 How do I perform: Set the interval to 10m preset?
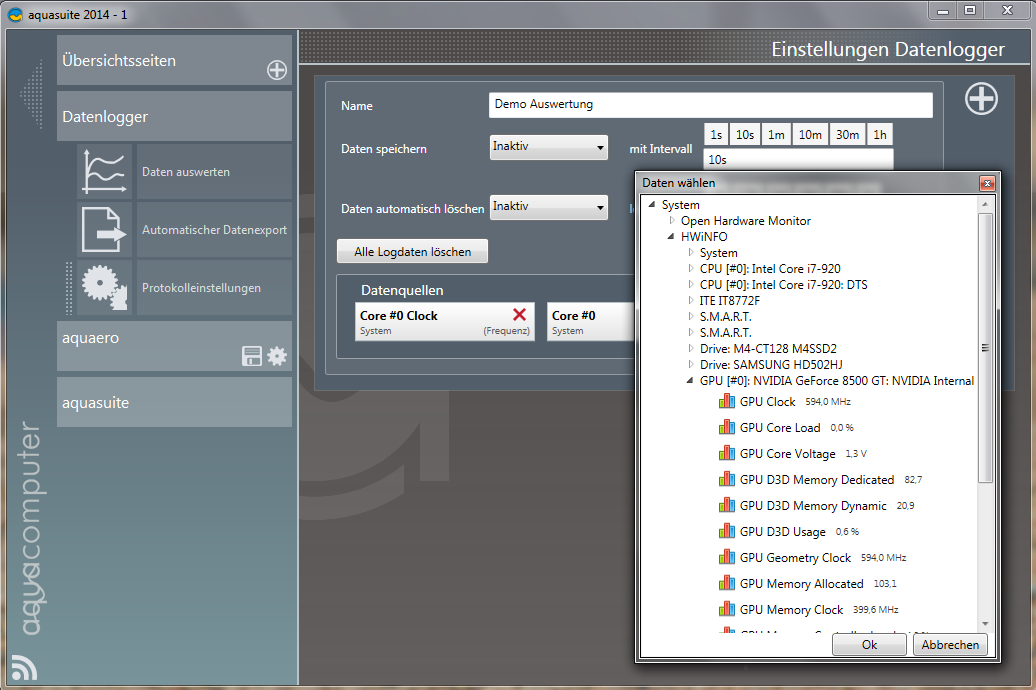pyautogui.click(x=810, y=135)
